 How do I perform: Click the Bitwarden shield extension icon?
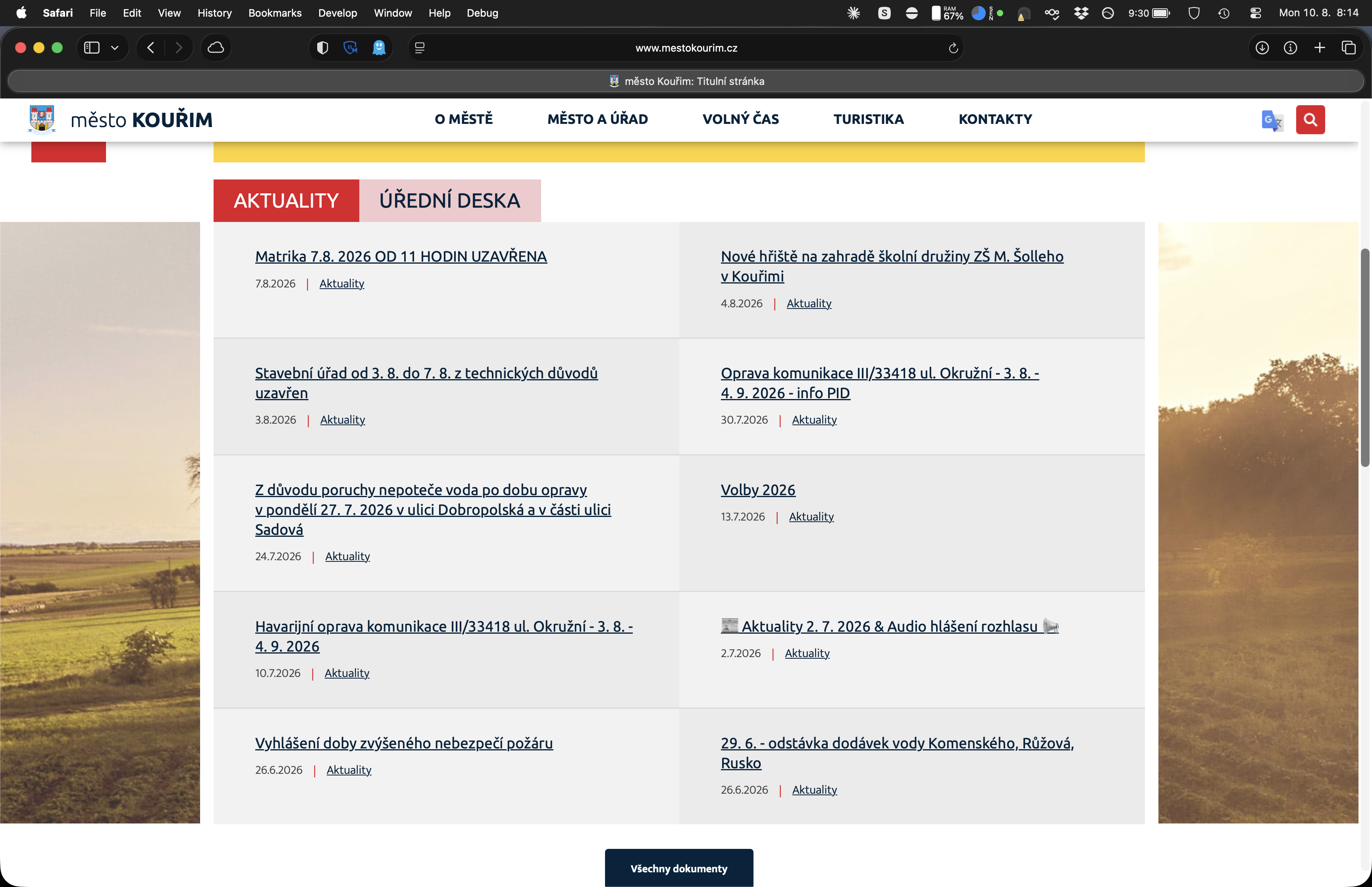tap(322, 48)
